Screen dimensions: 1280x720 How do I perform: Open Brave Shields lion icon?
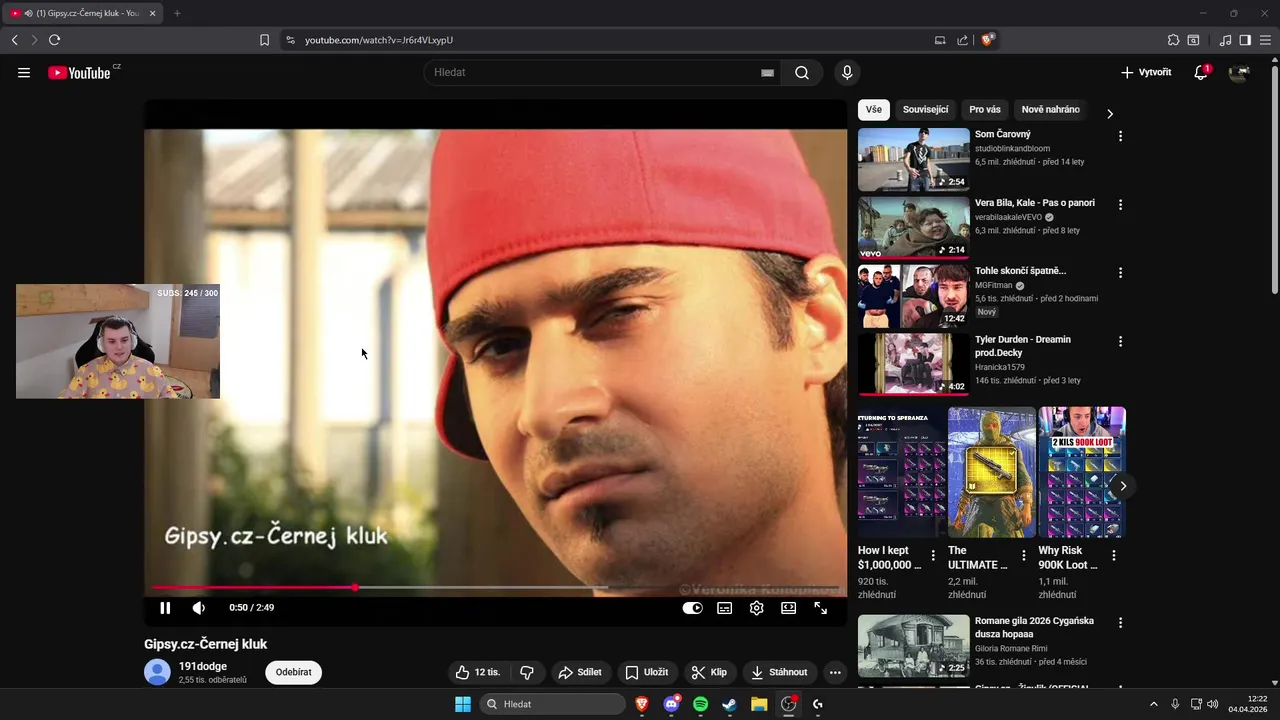[987, 40]
